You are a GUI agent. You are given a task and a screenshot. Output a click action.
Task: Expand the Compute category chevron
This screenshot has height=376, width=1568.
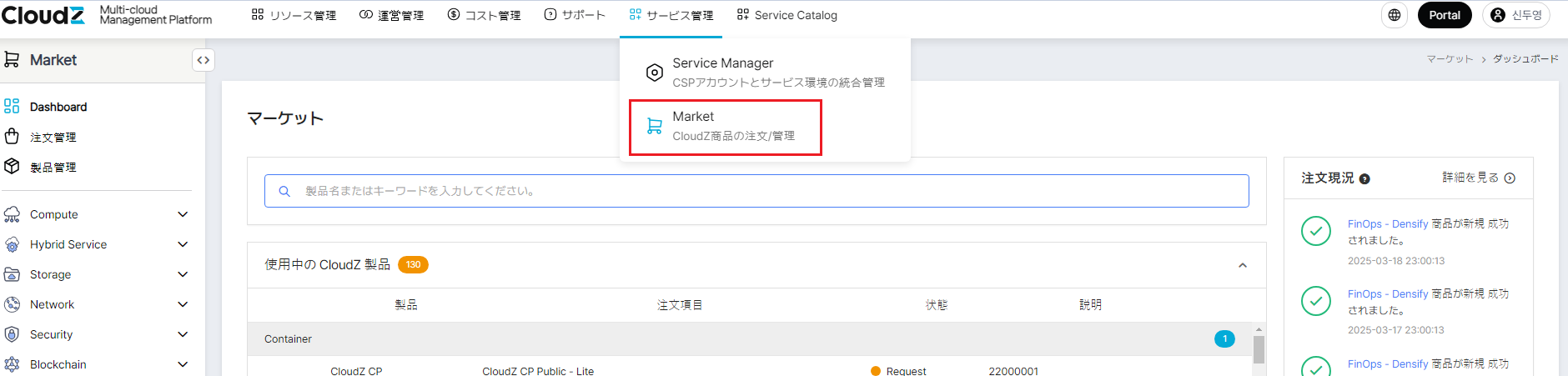click(x=183, y=214)
